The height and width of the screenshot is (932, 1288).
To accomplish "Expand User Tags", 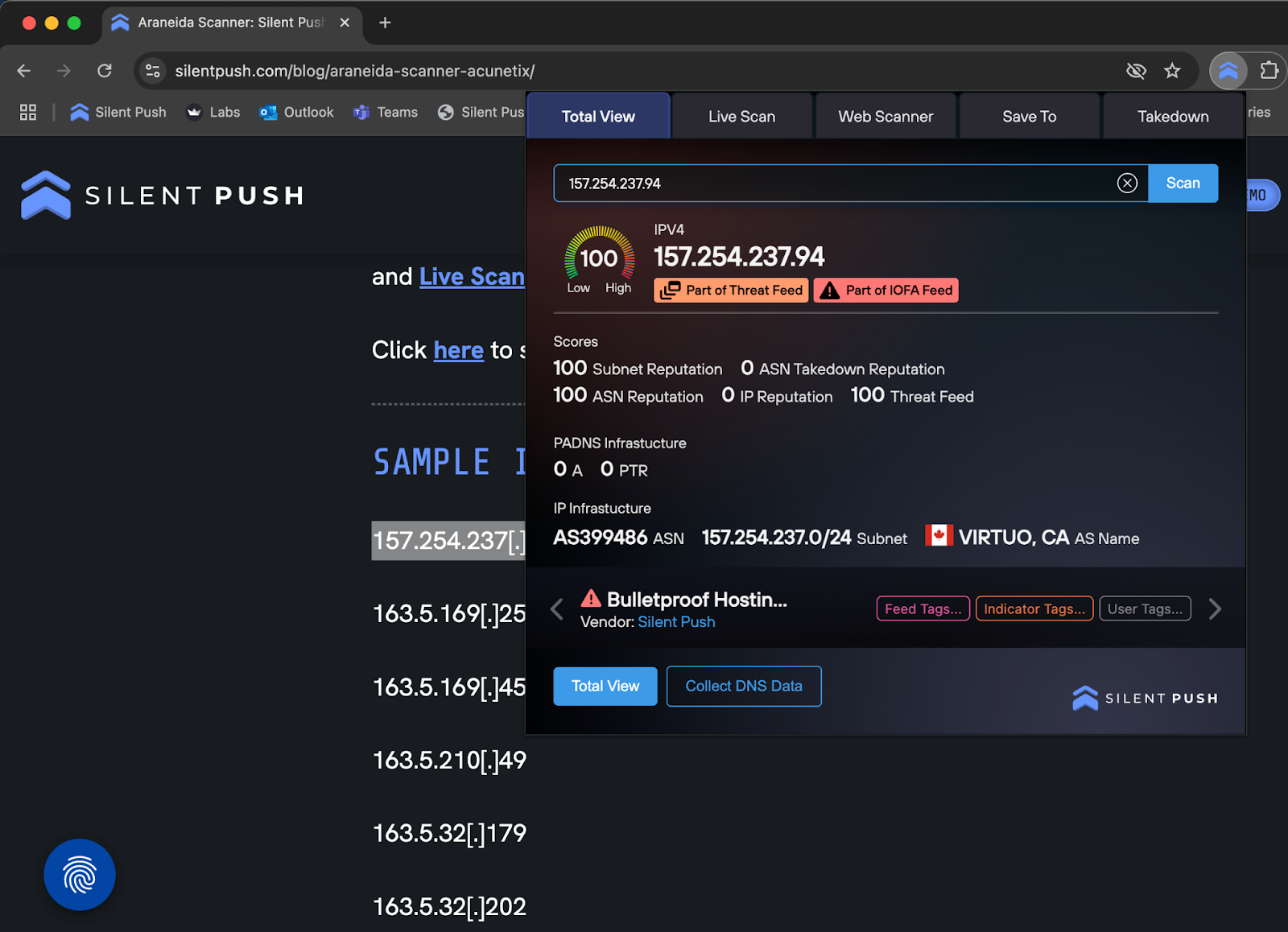I will point(1145,609).
